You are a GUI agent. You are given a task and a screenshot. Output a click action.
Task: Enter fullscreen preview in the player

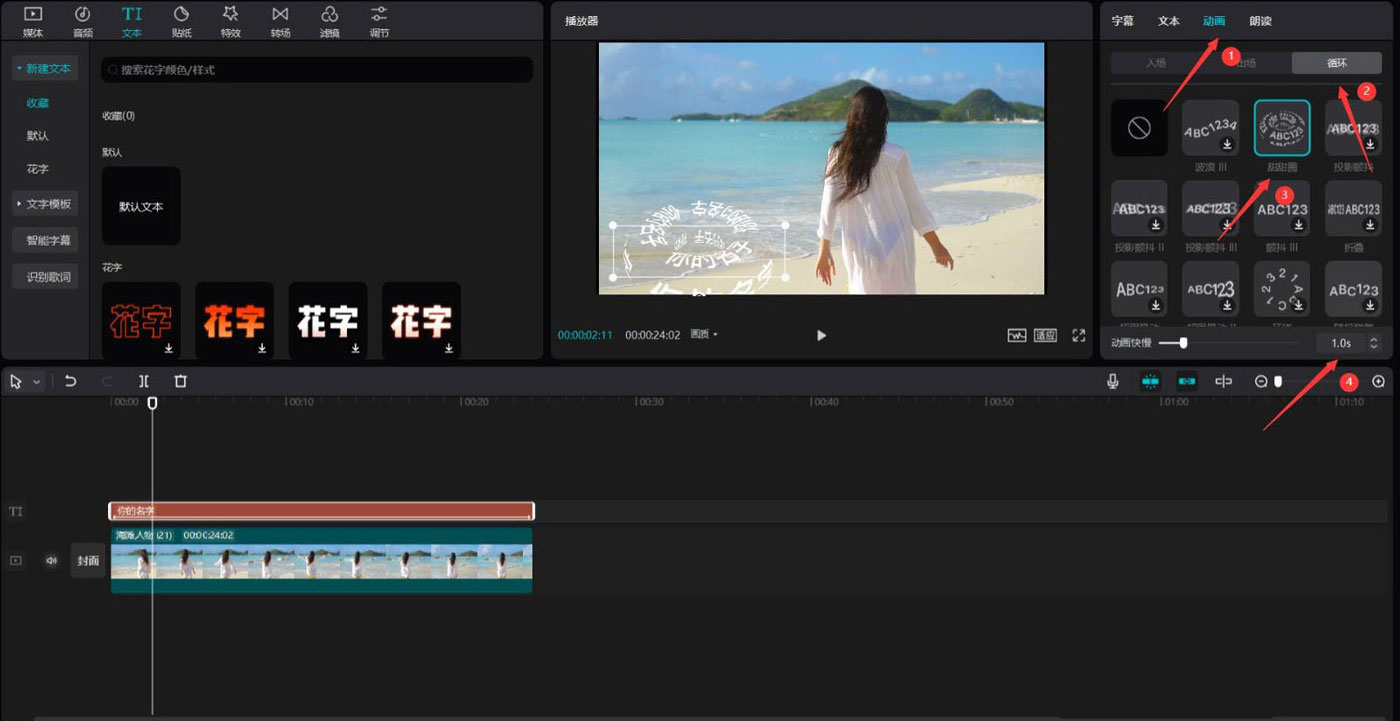point(1078,335)
